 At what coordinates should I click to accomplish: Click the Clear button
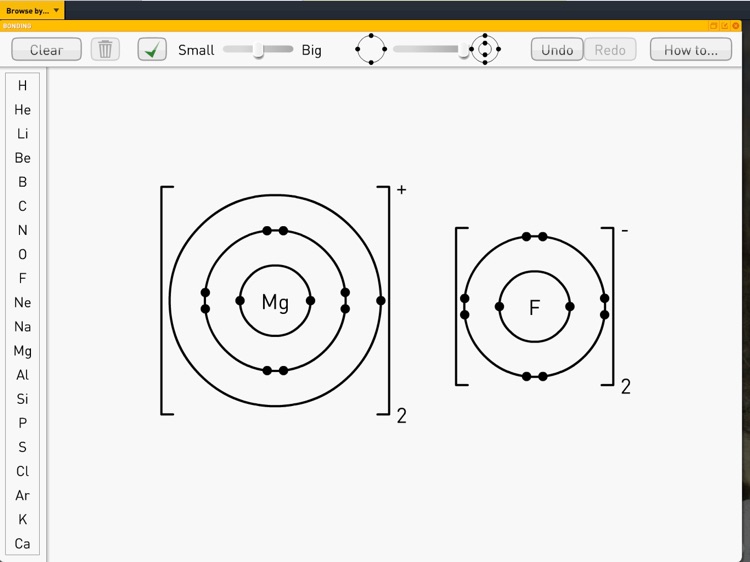(46, 50)
